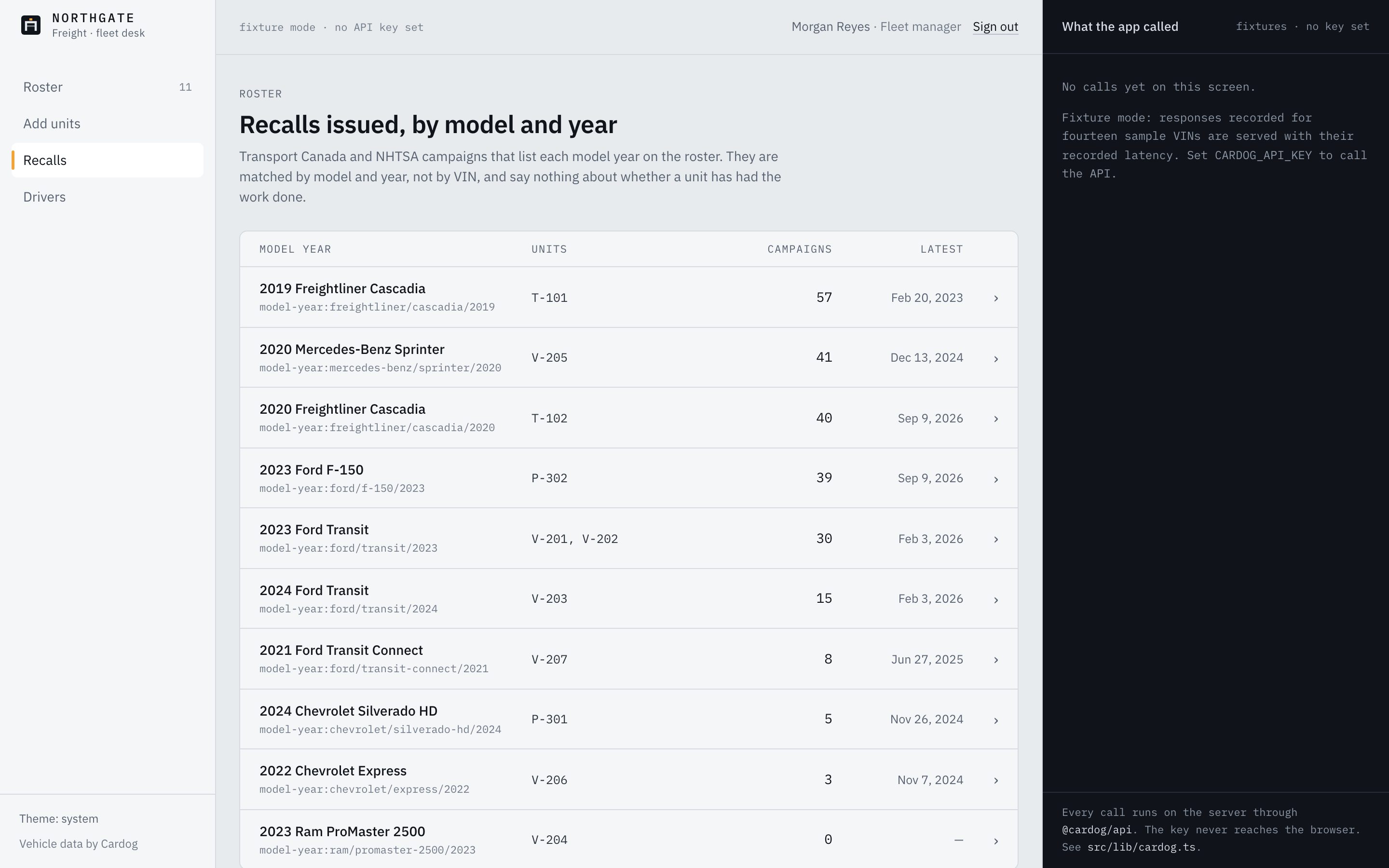The image size is (1389, 868).
Task: Click the 2023 Ford F-150 title
Action: click(x=311, y=470)
